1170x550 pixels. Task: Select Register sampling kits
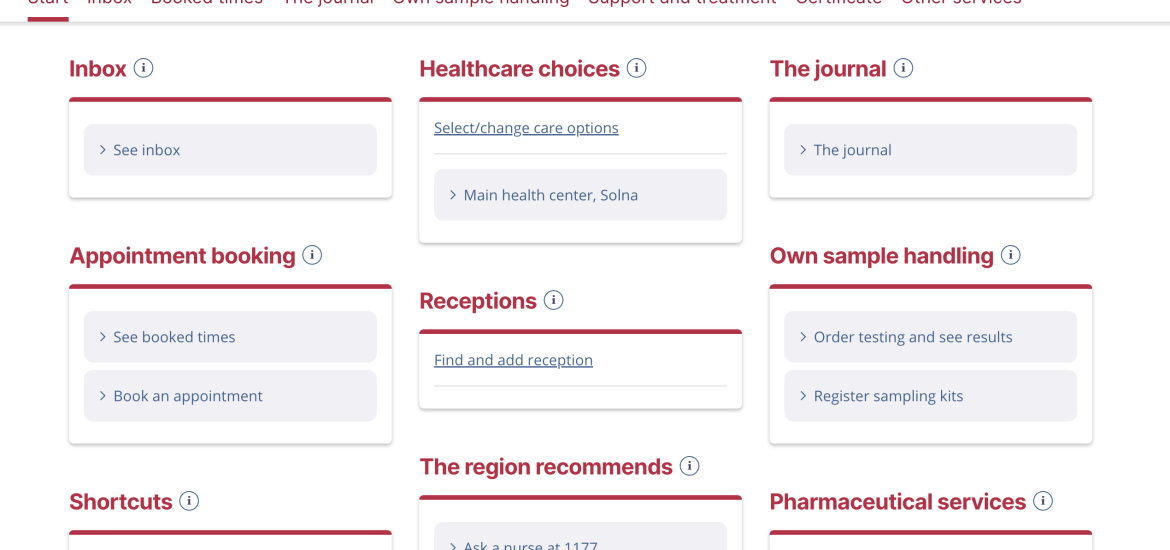(930, 396)
